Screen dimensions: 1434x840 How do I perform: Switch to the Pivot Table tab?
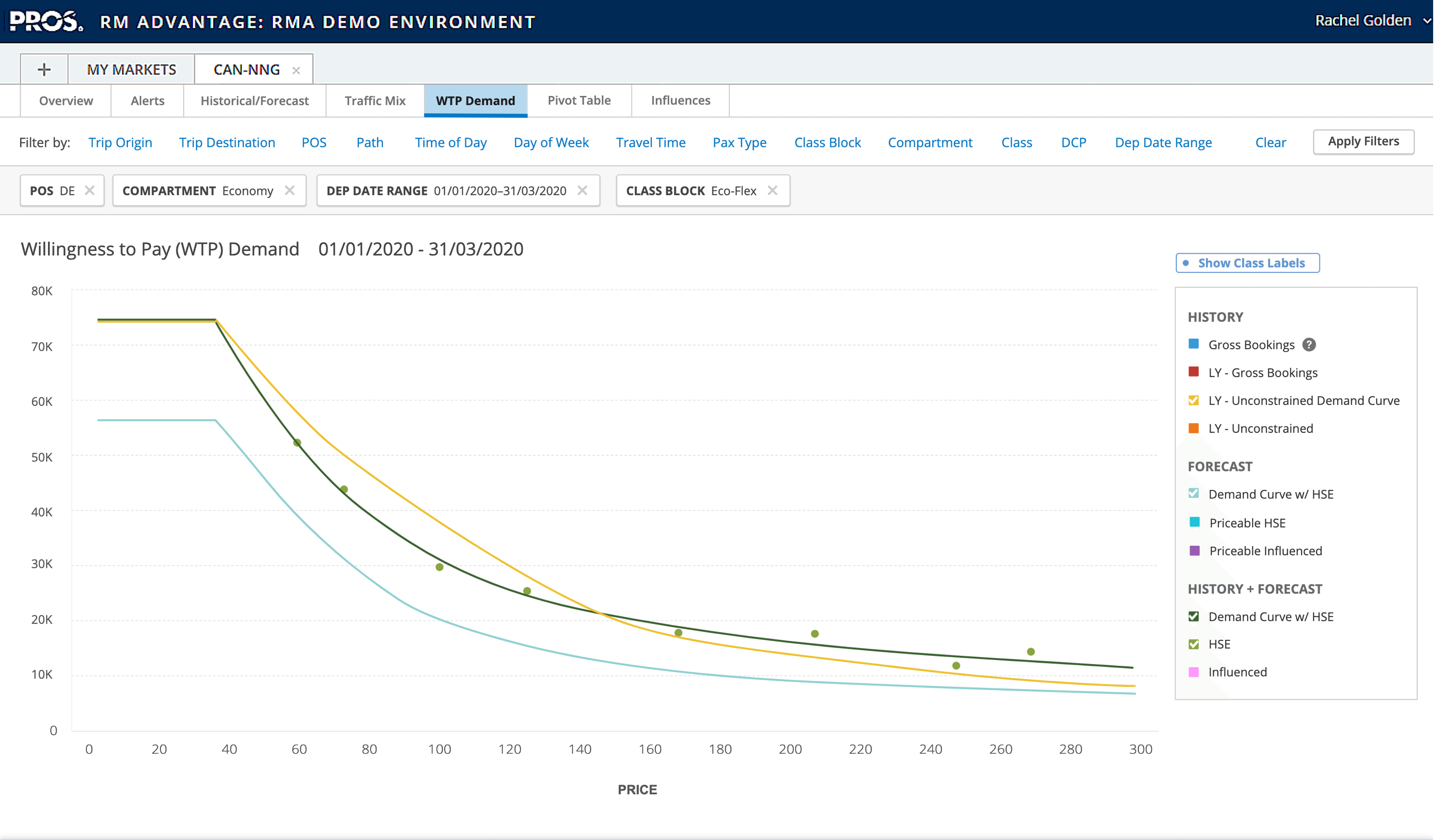click(x=579, y=100)
